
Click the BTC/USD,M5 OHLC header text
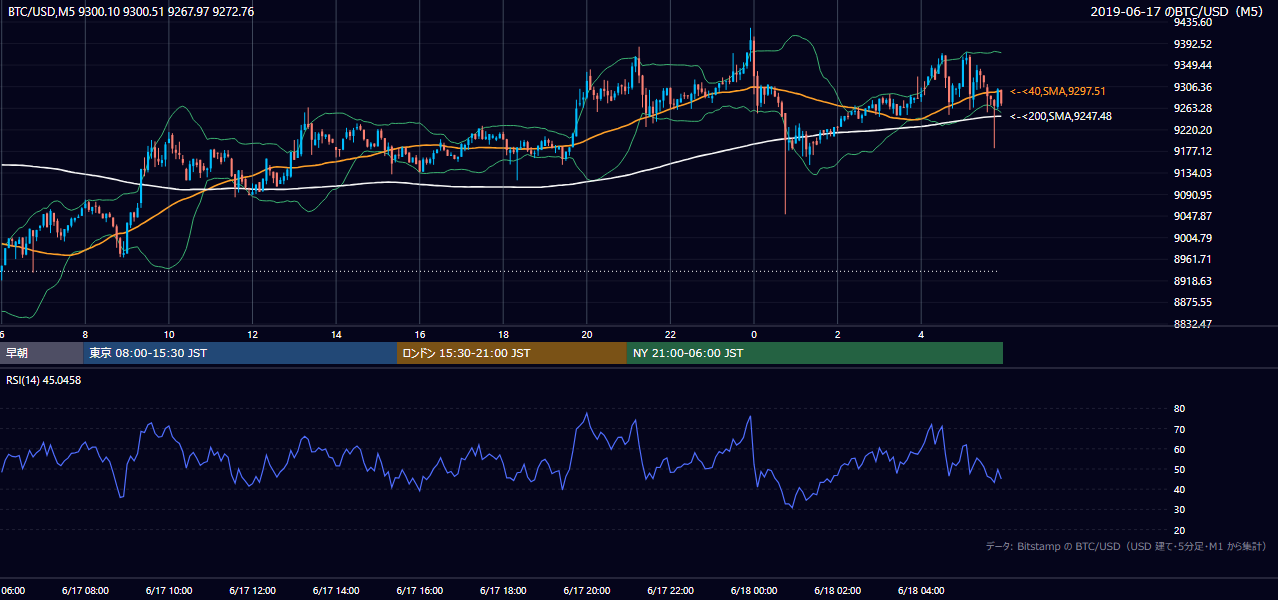(130, 12)
